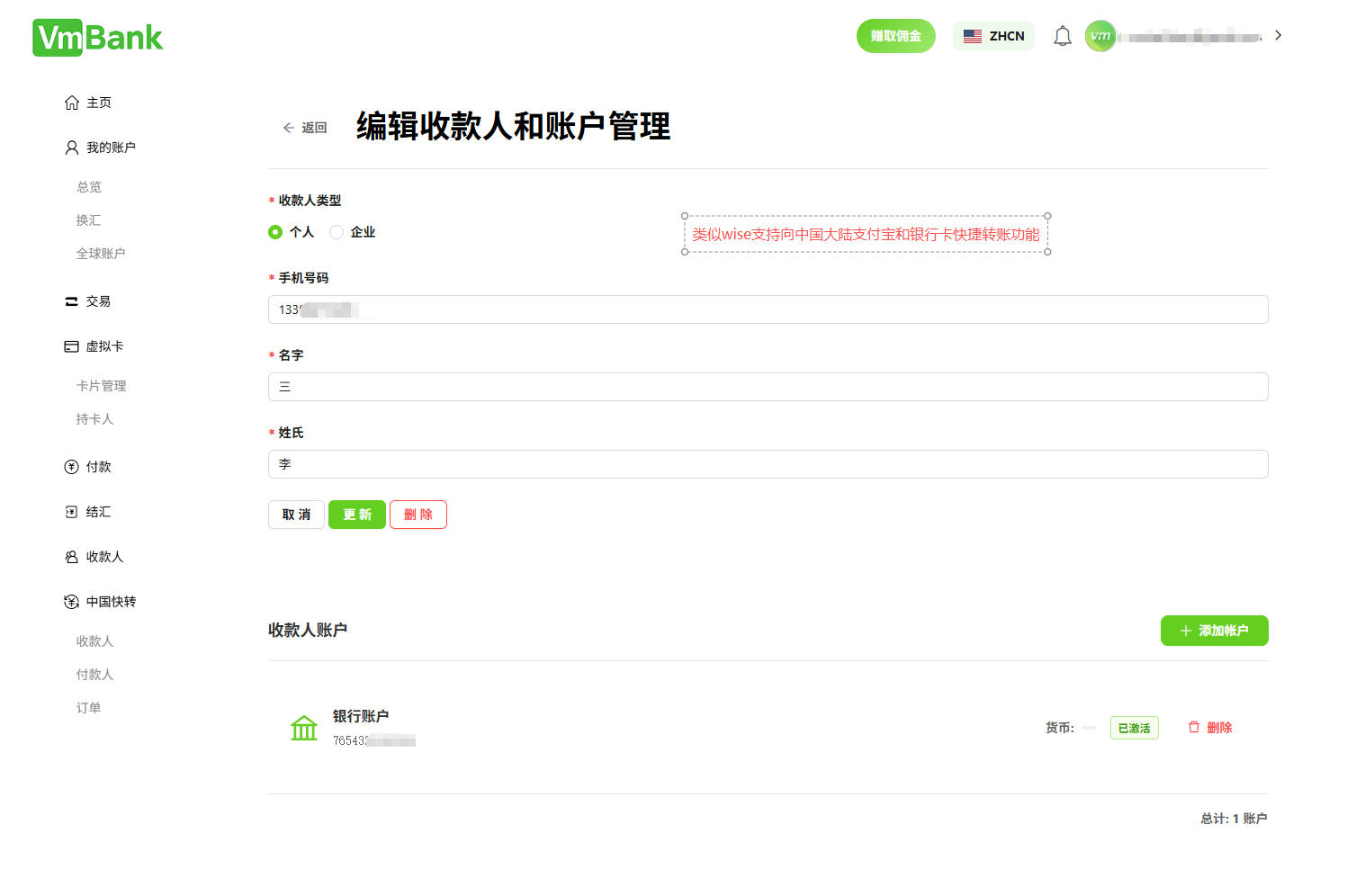Open the 货币 currency dropdown
Viewport: 1365px width, 896px height.
point(1088,728)
